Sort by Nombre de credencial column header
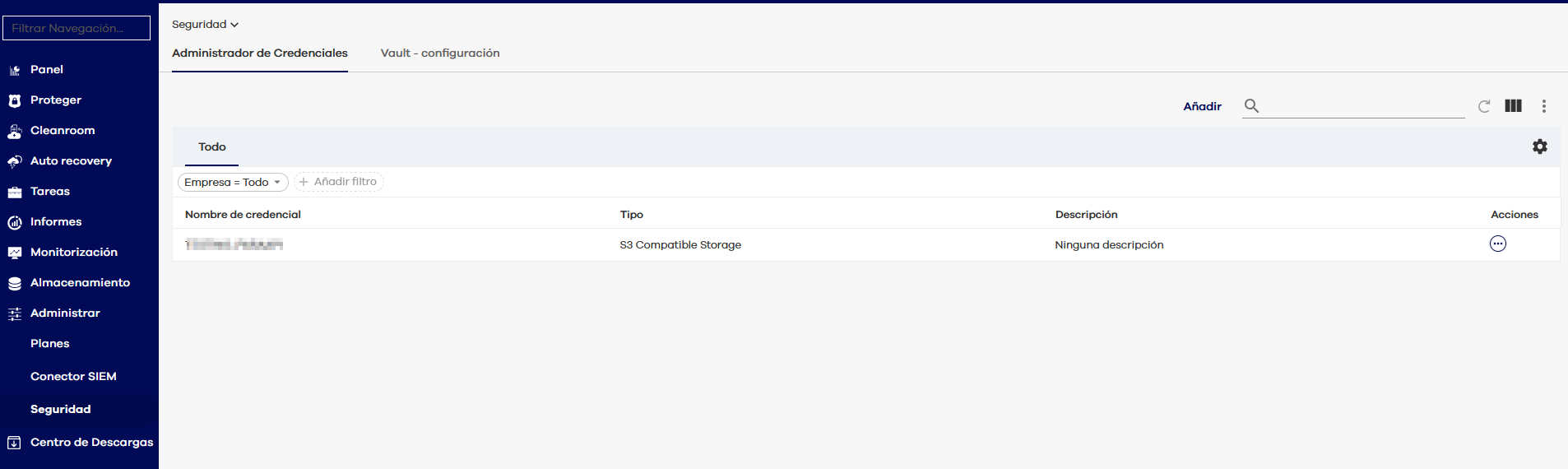The width and height of the screenshot is (1568, 469). (243, 215)
